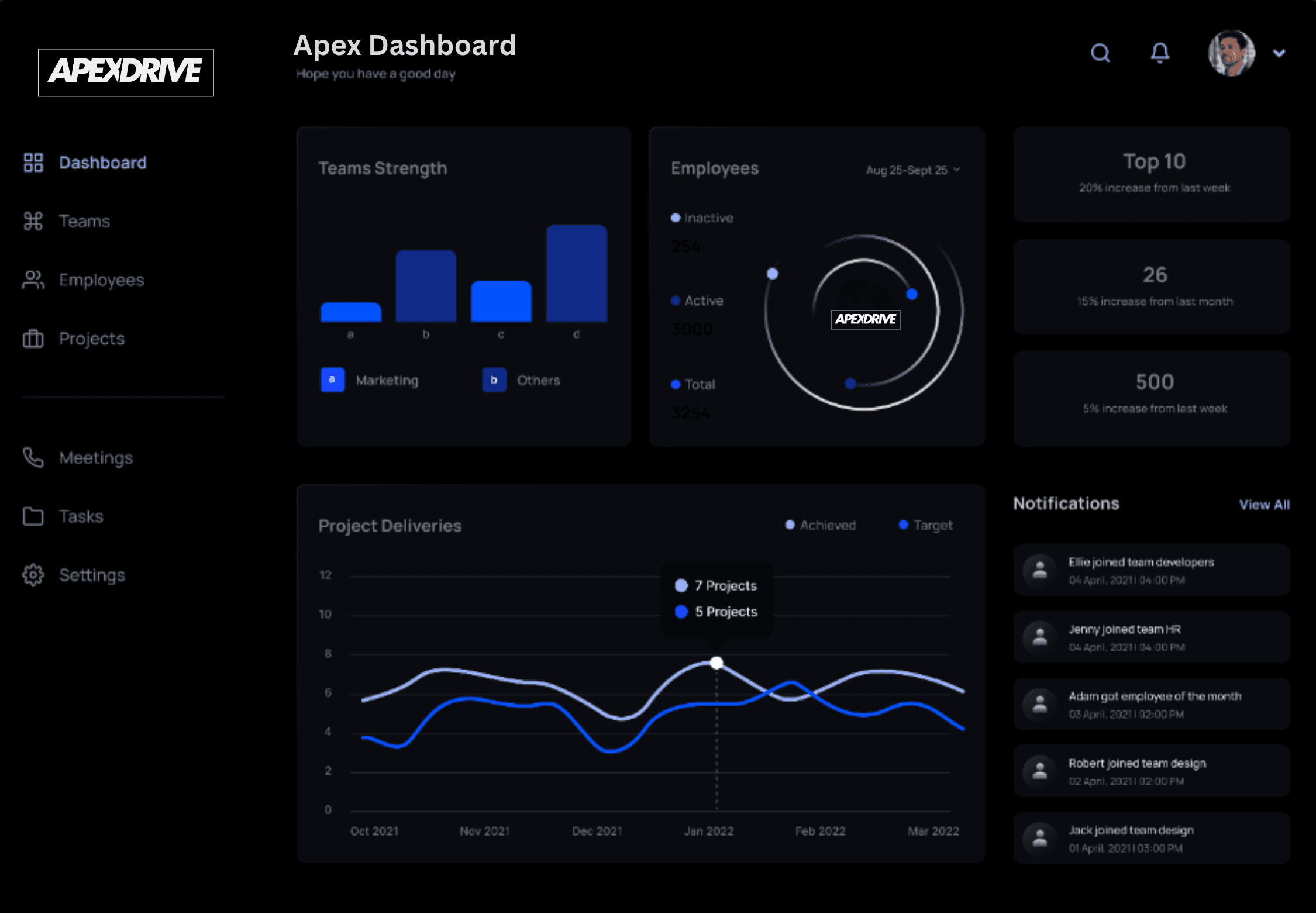Open 'Ellie joined team developers' notification
The width and height of the screenshot is (1316, 921).
tap(1152, 570)
